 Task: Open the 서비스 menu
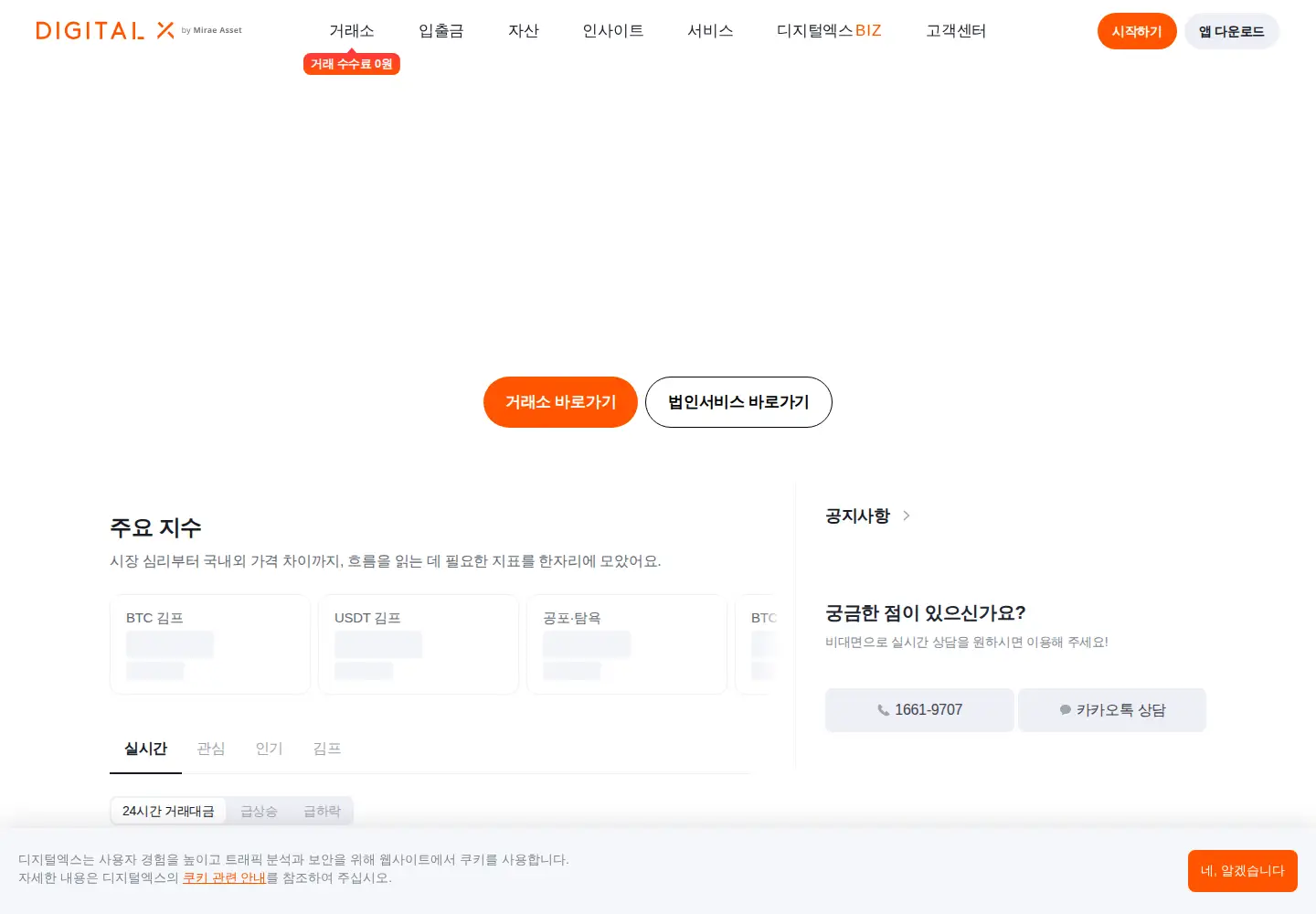click(710, 31)
